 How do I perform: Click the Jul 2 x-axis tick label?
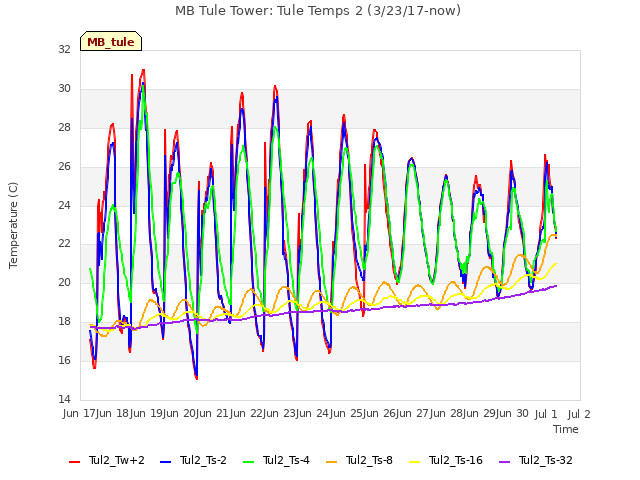coord(579,414)
